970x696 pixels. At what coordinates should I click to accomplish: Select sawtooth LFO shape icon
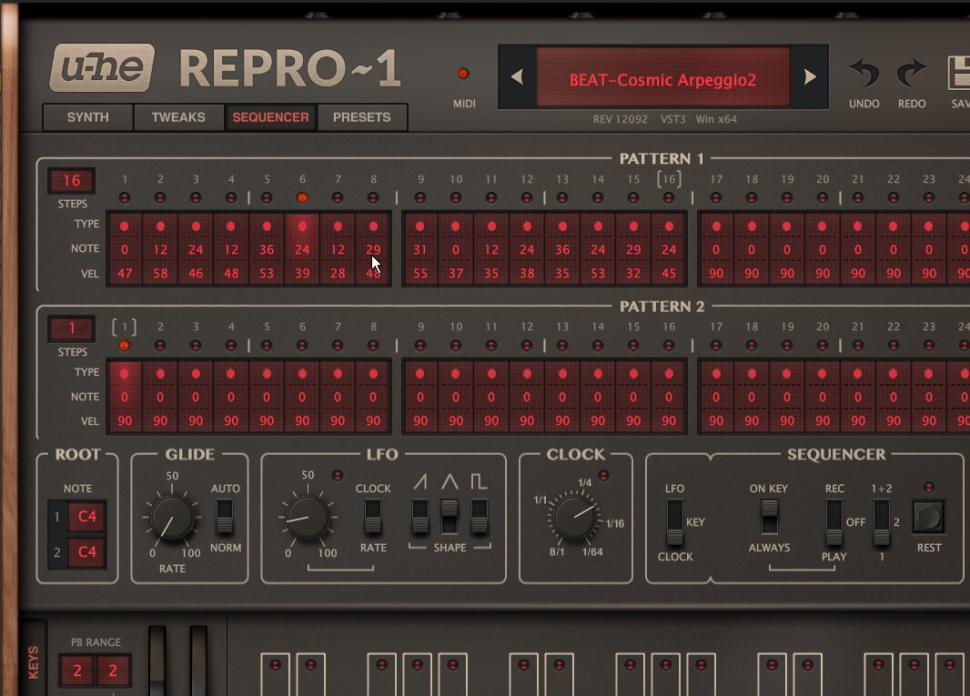pos(421,481)
